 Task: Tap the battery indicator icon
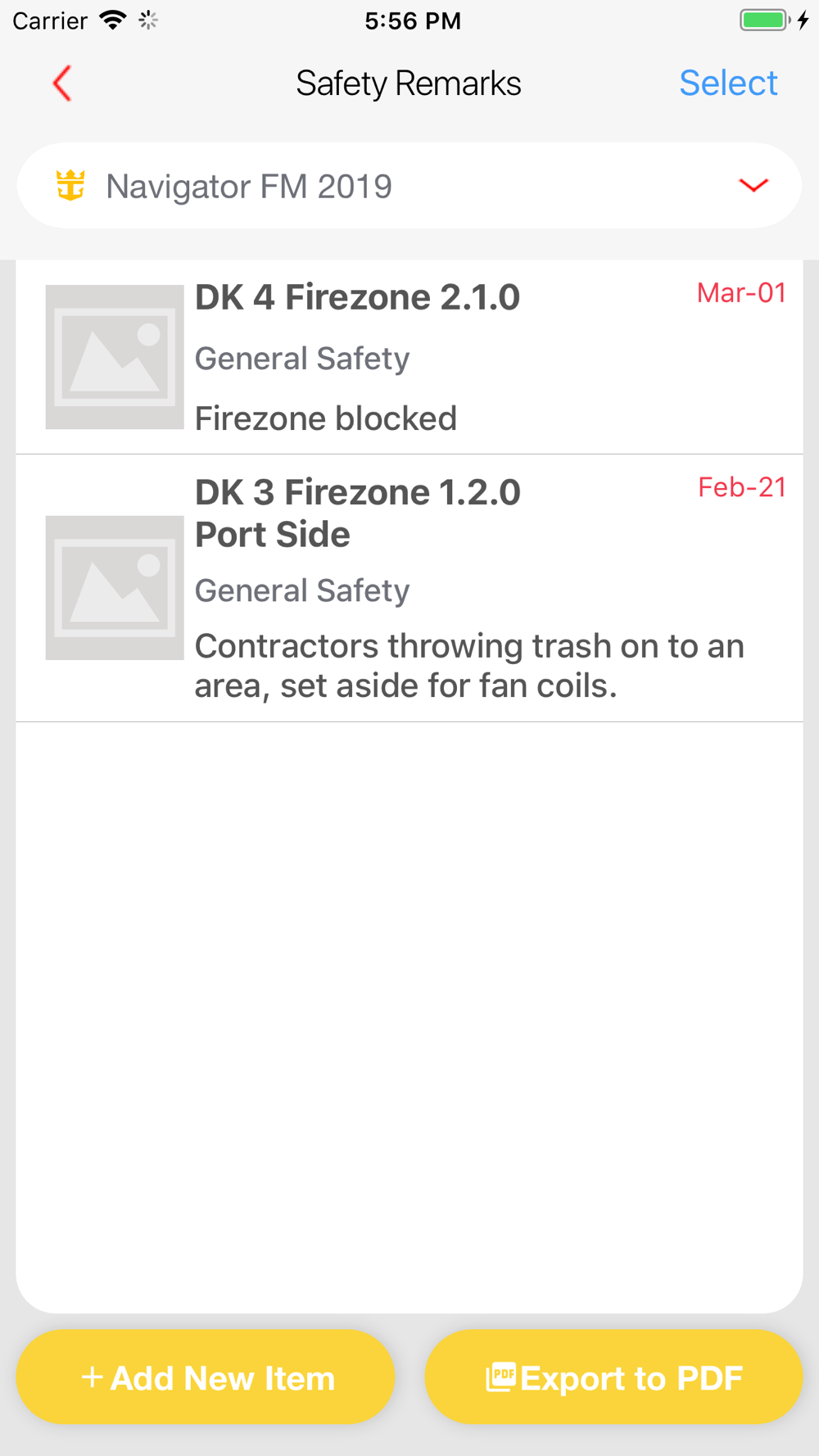pyautogui.click(x=765, y=20)
